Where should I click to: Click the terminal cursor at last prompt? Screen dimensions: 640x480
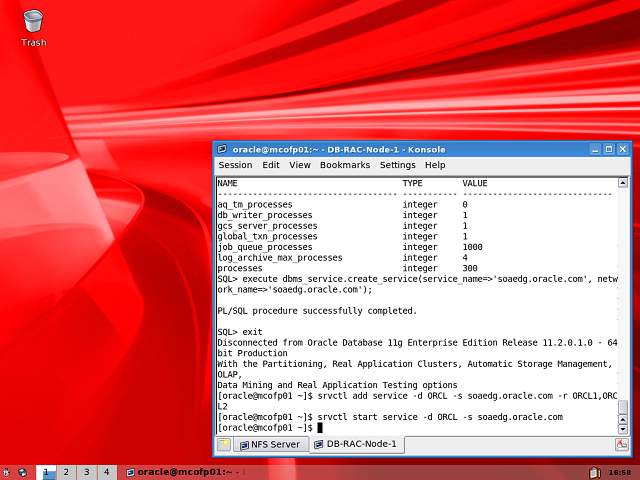point(320,427)
